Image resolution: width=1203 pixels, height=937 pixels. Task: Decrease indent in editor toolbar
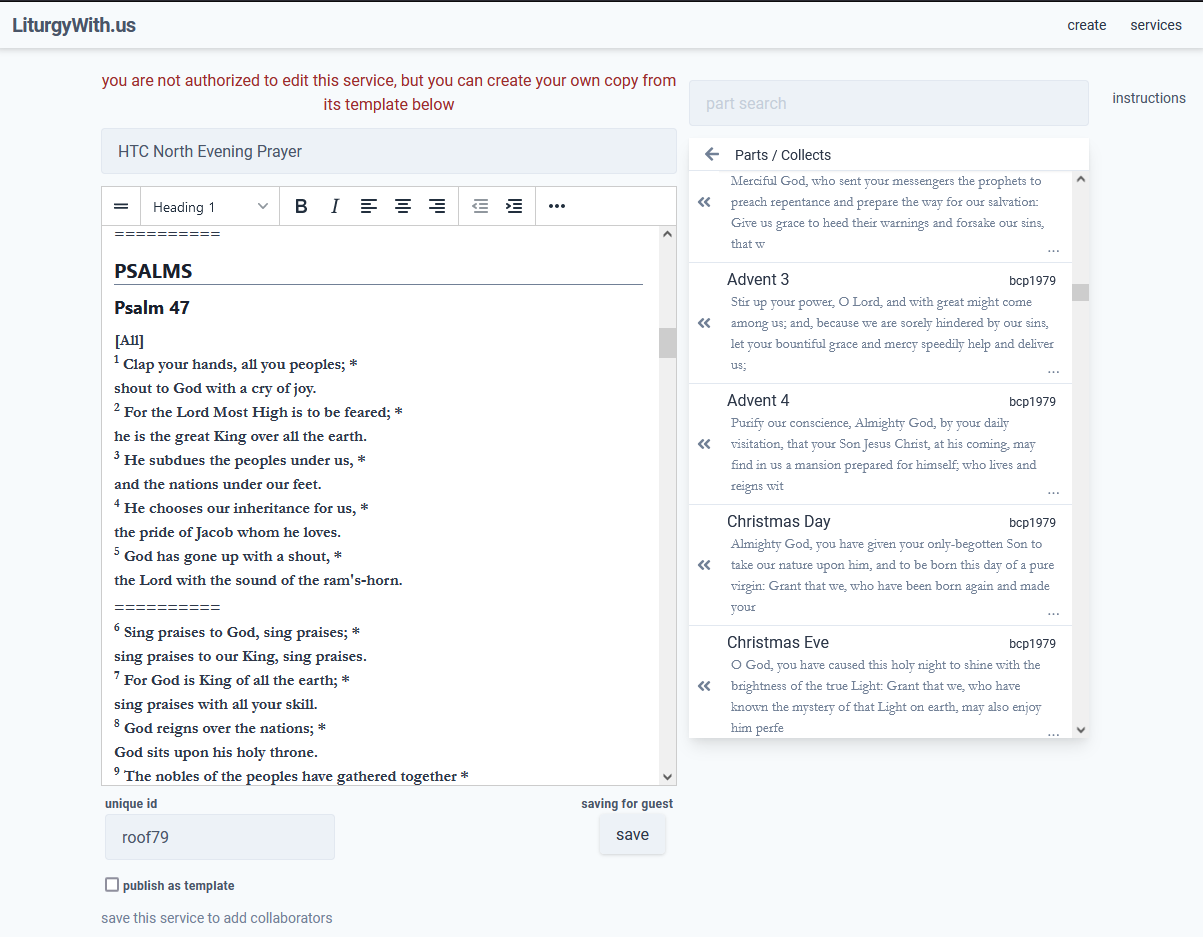[x=480, y=206]
